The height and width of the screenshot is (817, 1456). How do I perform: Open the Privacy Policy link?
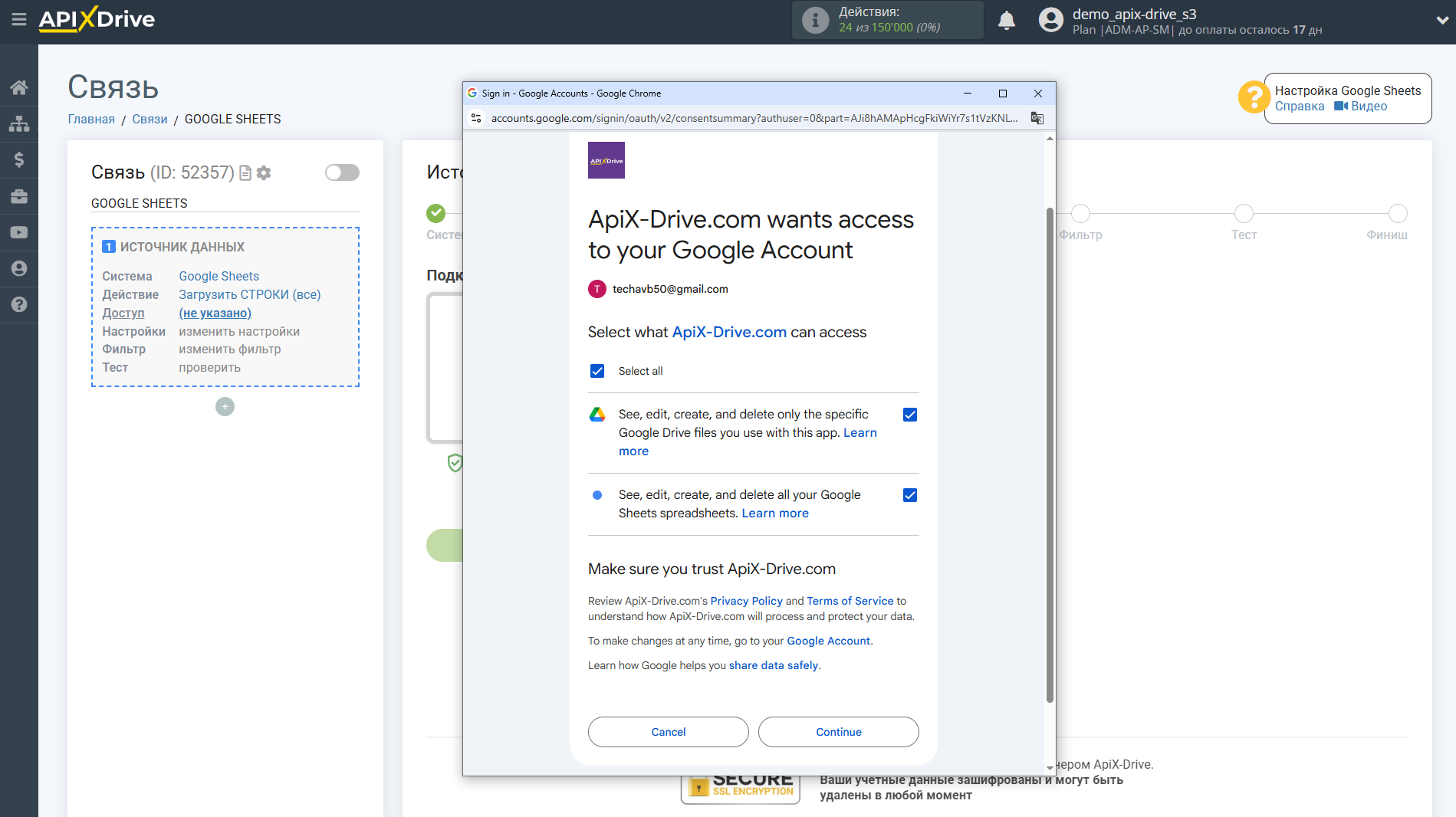tap(746, 601)
